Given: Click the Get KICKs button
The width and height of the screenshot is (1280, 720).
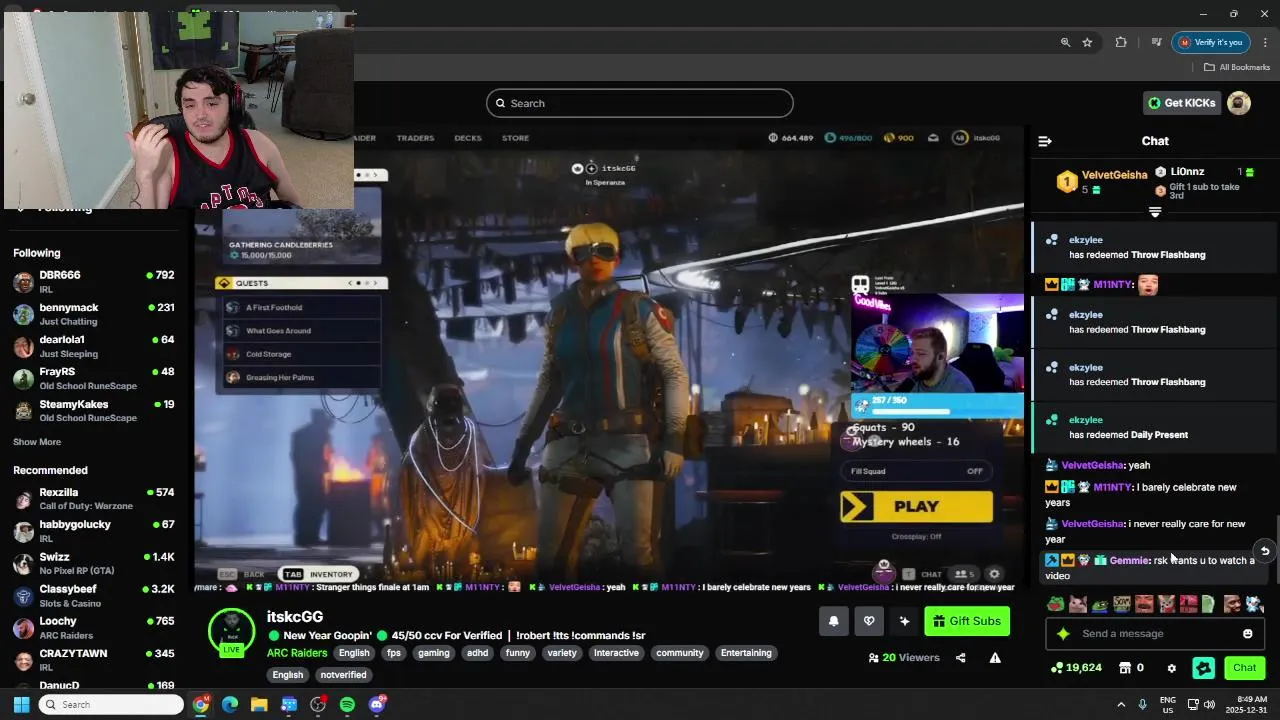Looking at the screenshot, I should pyautogui.click(x=1181, y=103).
